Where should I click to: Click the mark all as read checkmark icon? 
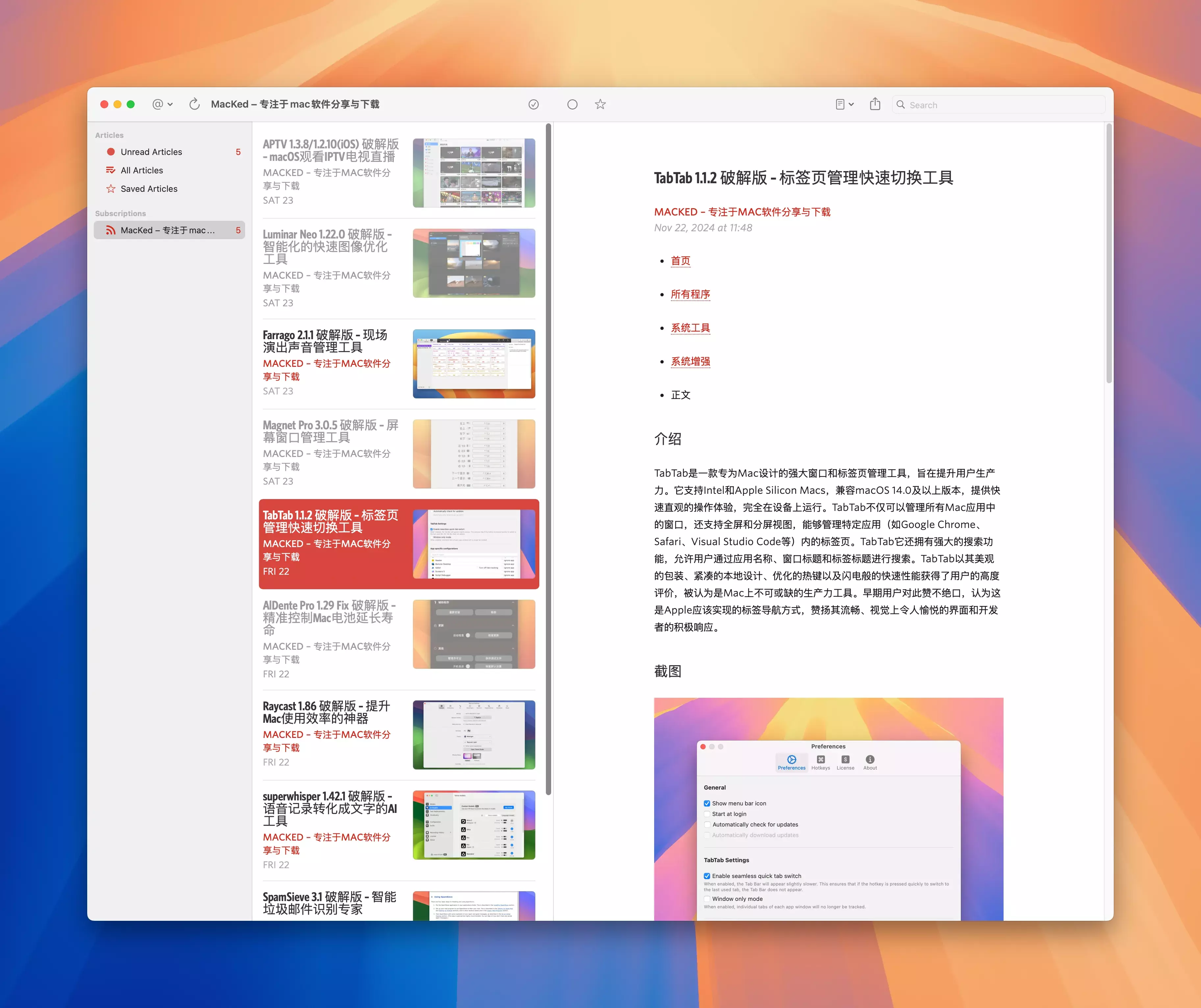click(x=533, y=104)
